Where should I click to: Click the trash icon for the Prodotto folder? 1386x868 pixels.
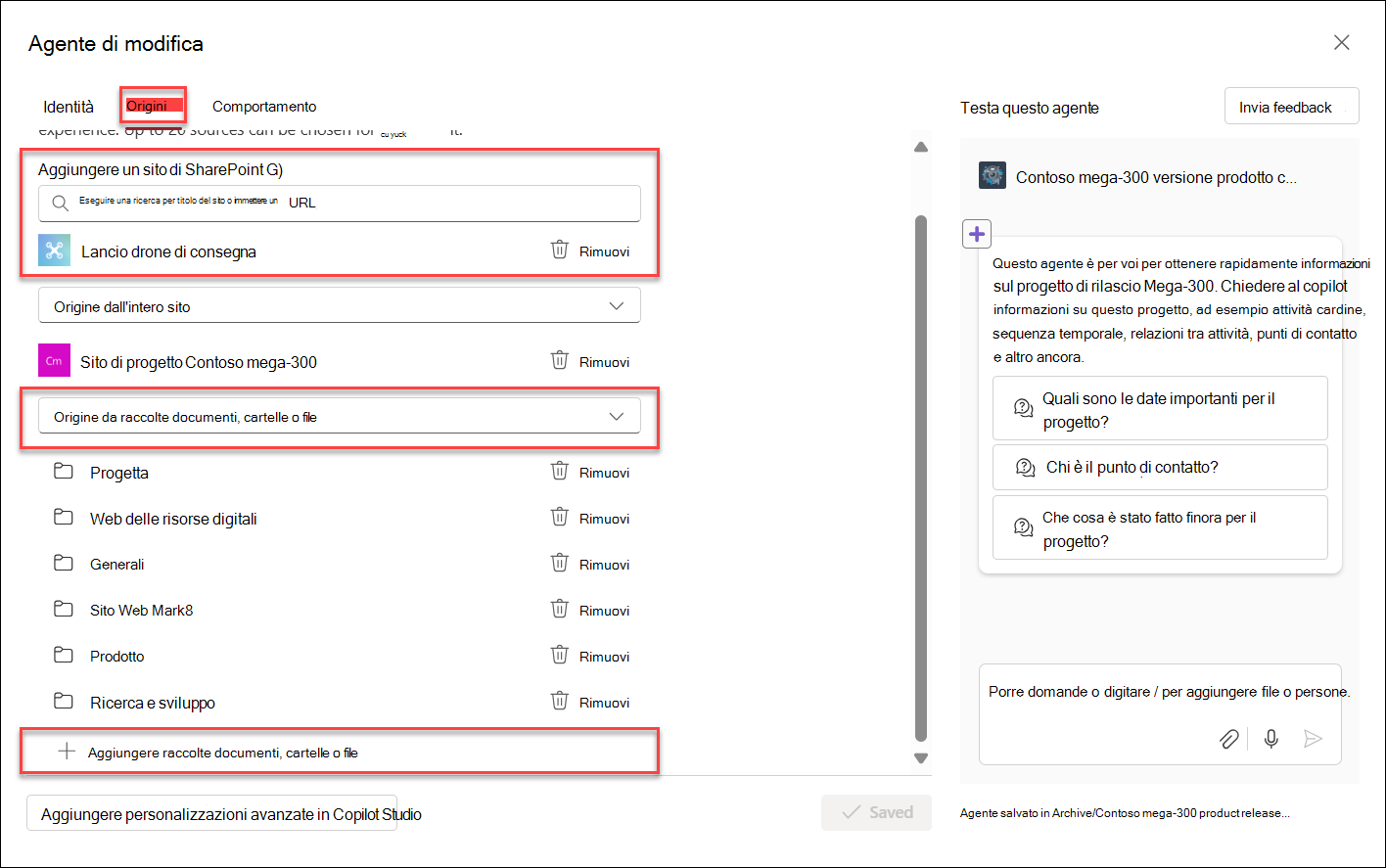click(560, 656)
